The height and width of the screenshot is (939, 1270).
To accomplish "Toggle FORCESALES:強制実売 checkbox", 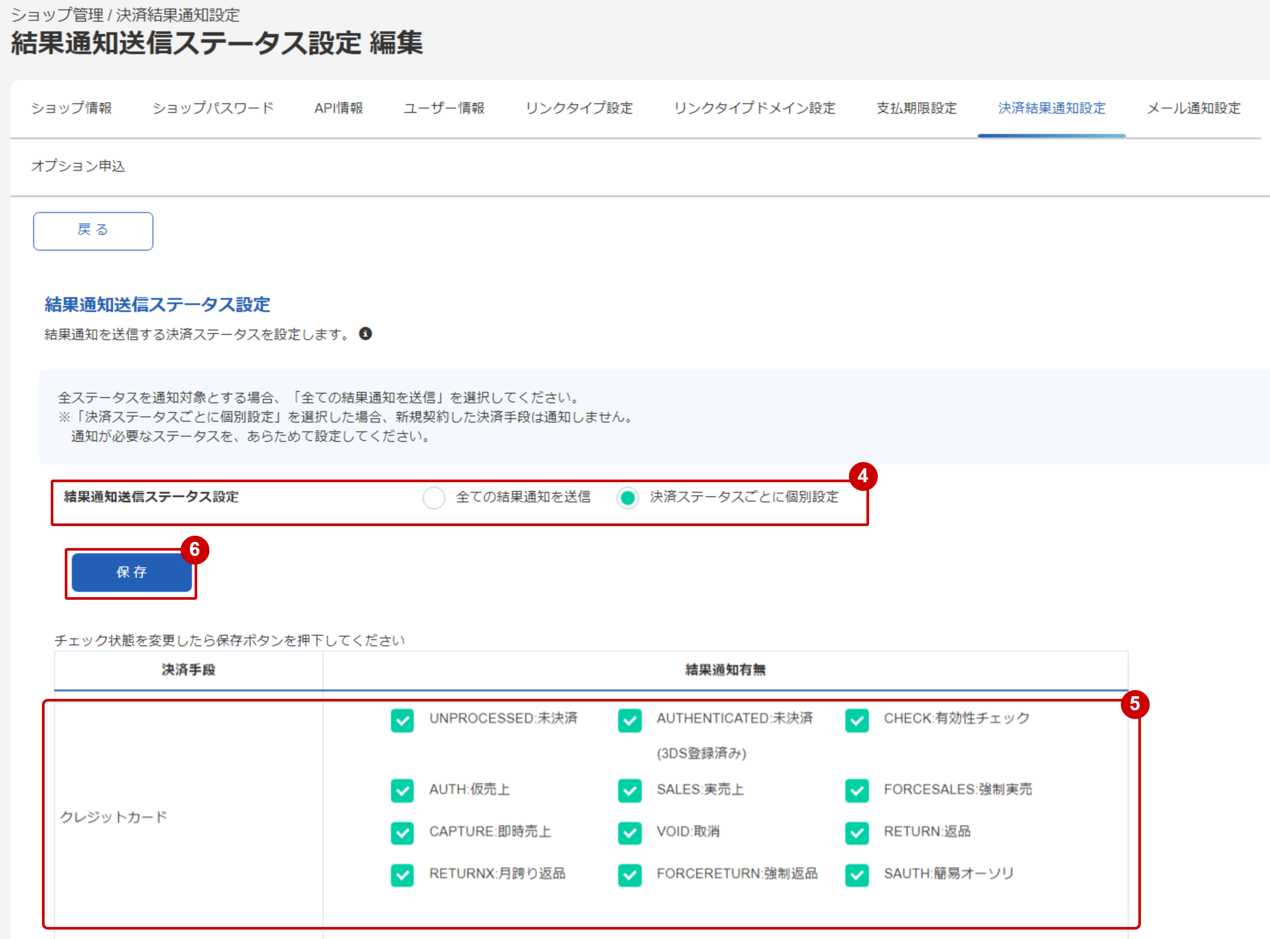I will [x=856, y=790].
